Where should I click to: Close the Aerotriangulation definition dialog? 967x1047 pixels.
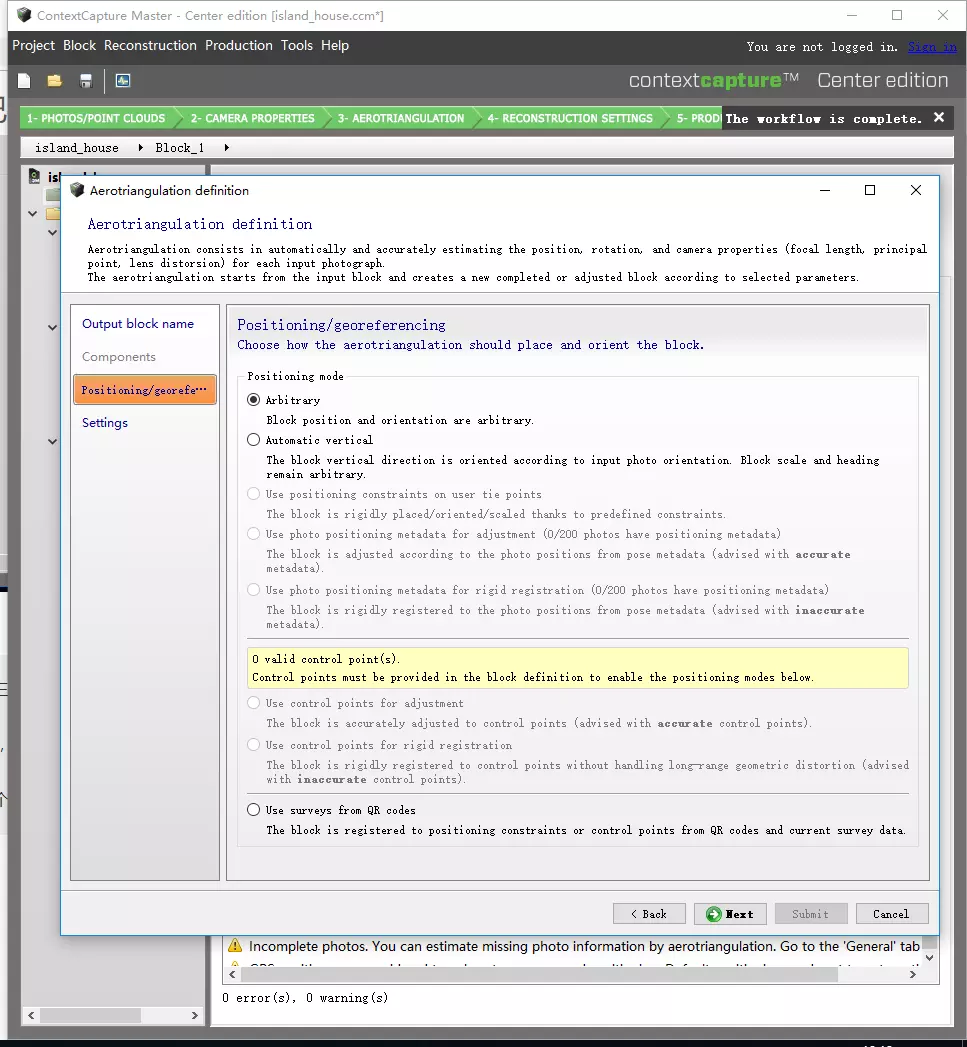pyautogui.click(x=916, y=190)
